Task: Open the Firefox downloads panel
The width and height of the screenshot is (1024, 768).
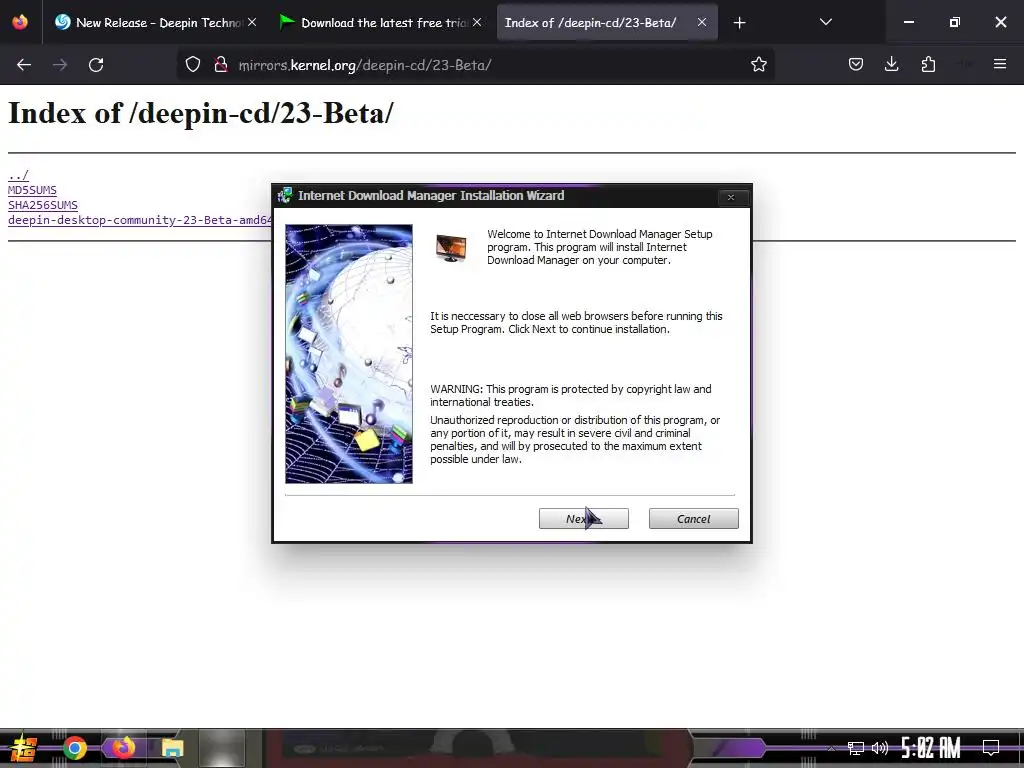Action: click(891, 64)
